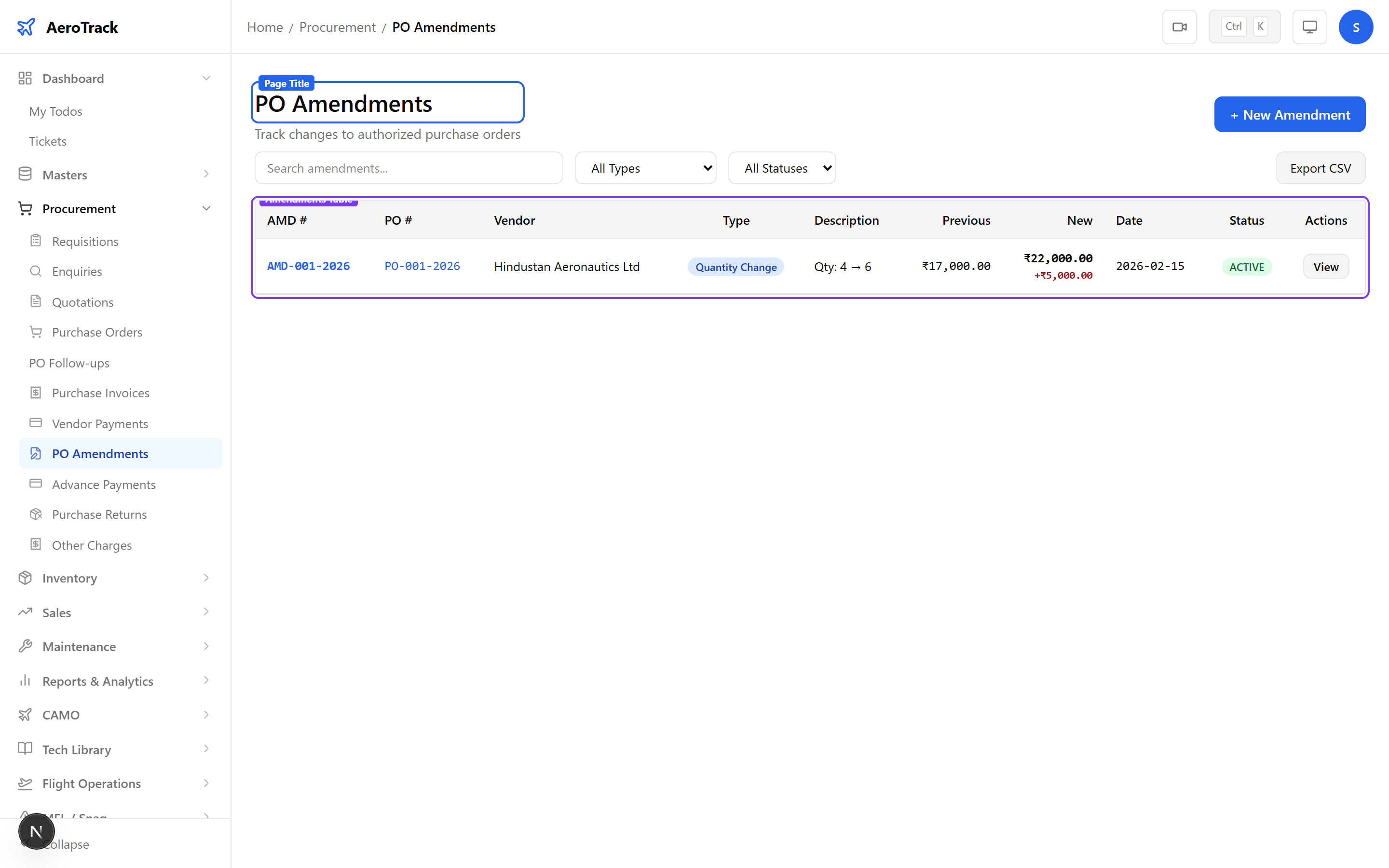
Task: Click the Quantity Change type badge
Action: point(736,266)
